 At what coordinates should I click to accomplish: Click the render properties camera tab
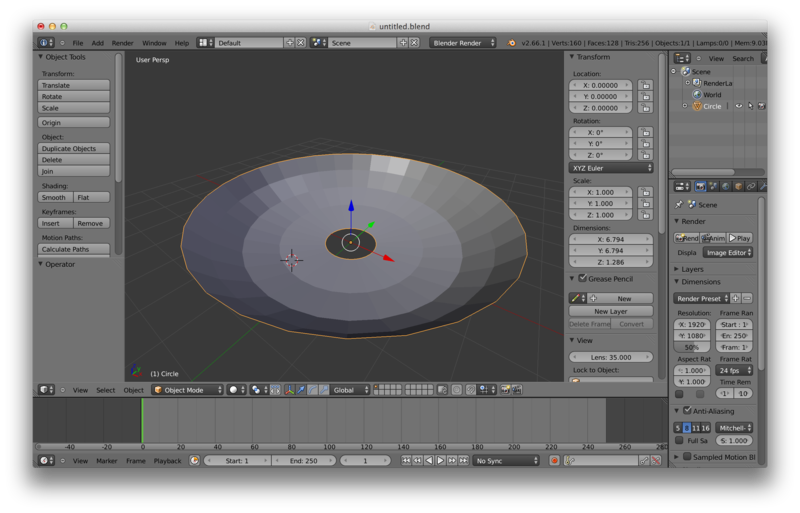coord(701,186)
